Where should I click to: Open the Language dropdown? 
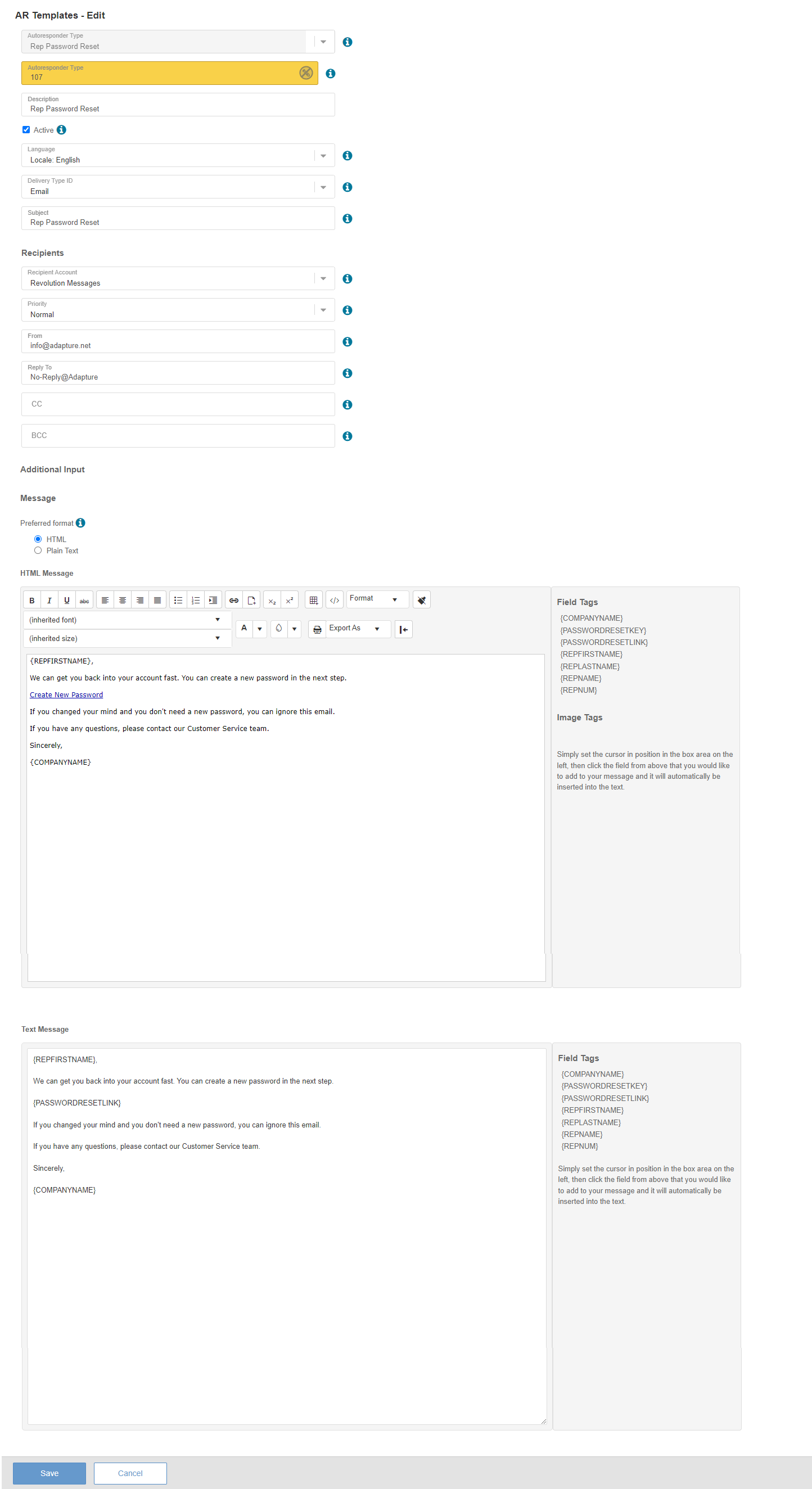323,156
